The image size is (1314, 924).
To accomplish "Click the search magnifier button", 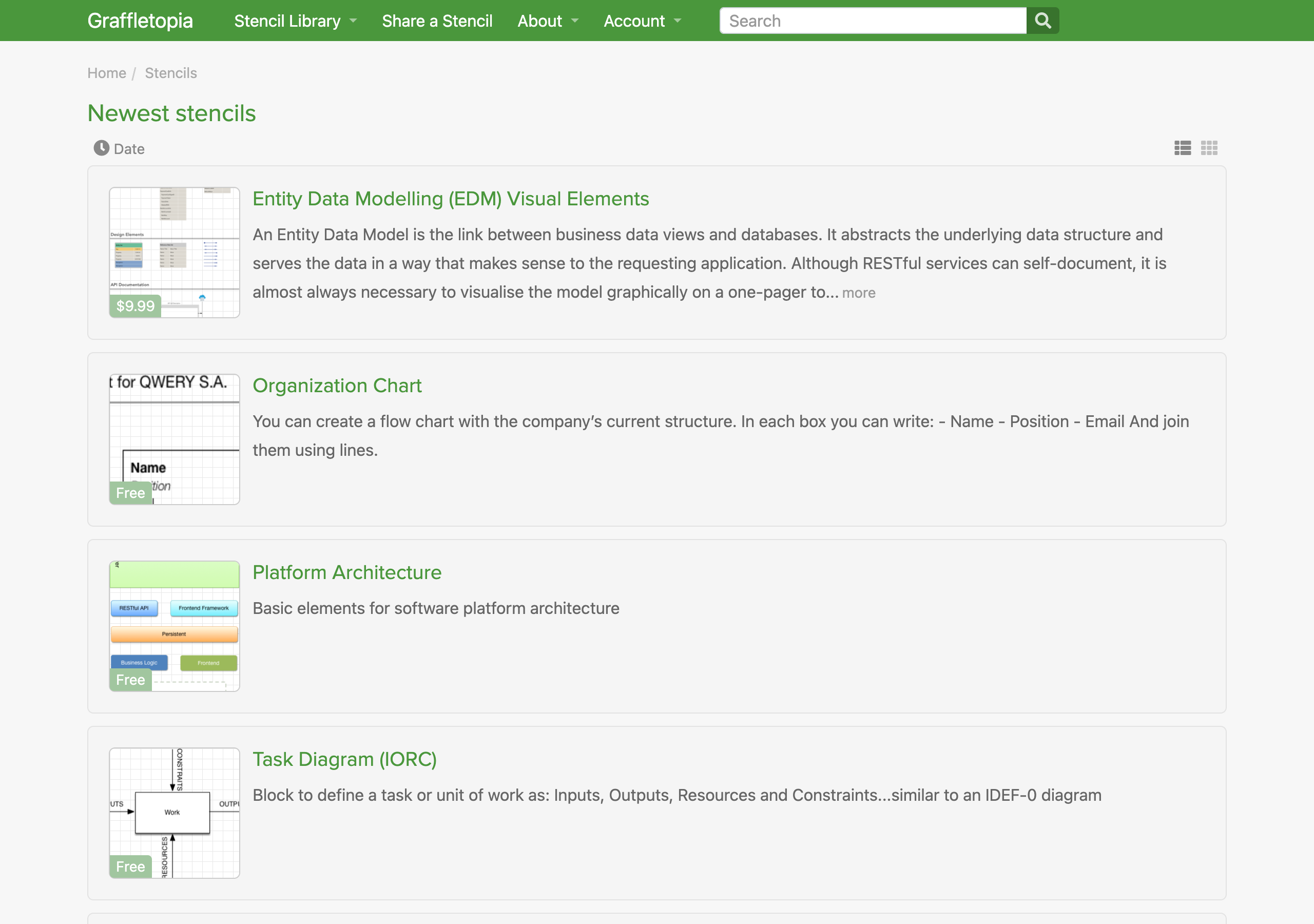I will 1042,21.
